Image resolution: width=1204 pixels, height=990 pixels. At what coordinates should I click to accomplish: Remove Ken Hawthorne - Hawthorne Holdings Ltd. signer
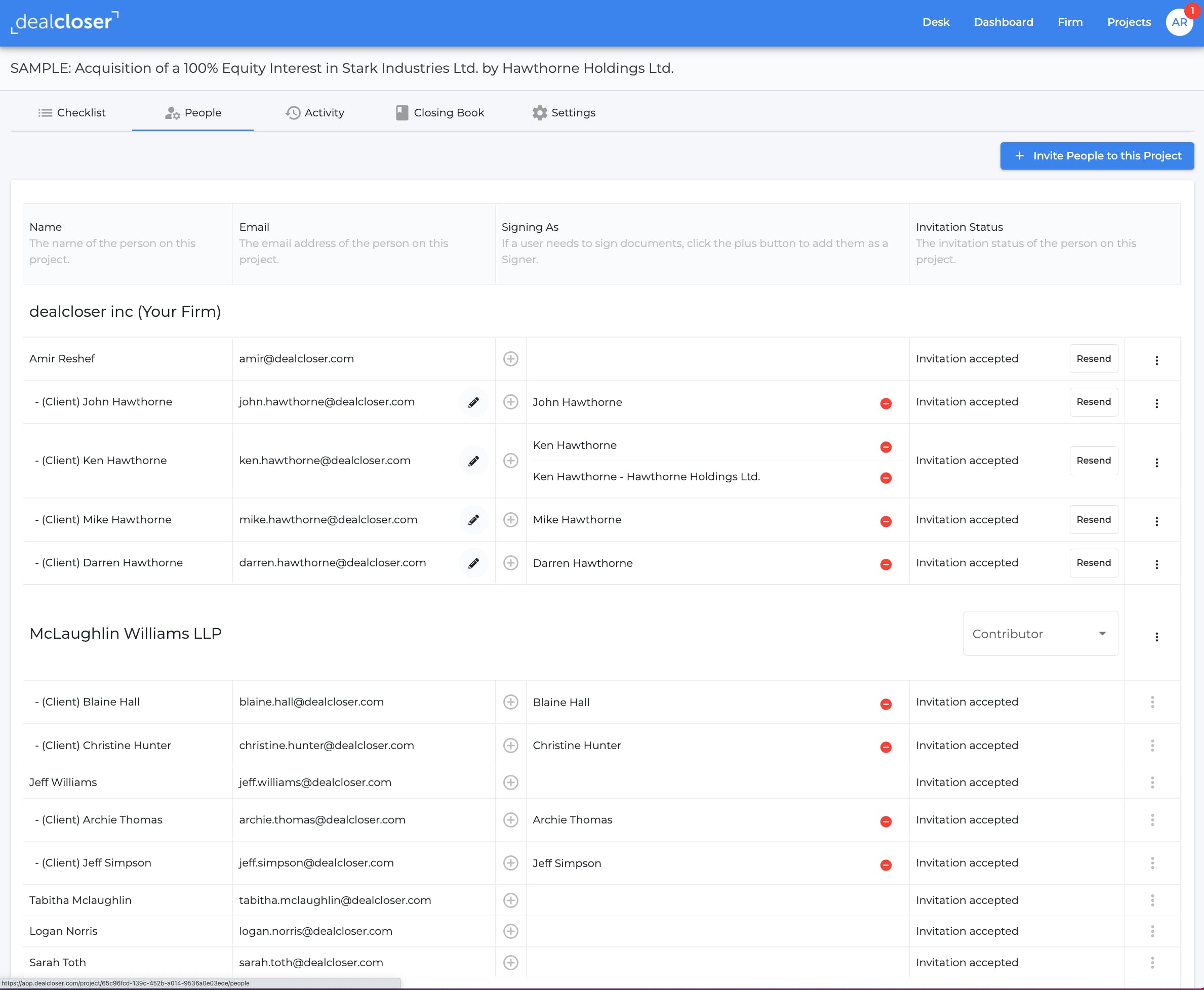point(886,478)
